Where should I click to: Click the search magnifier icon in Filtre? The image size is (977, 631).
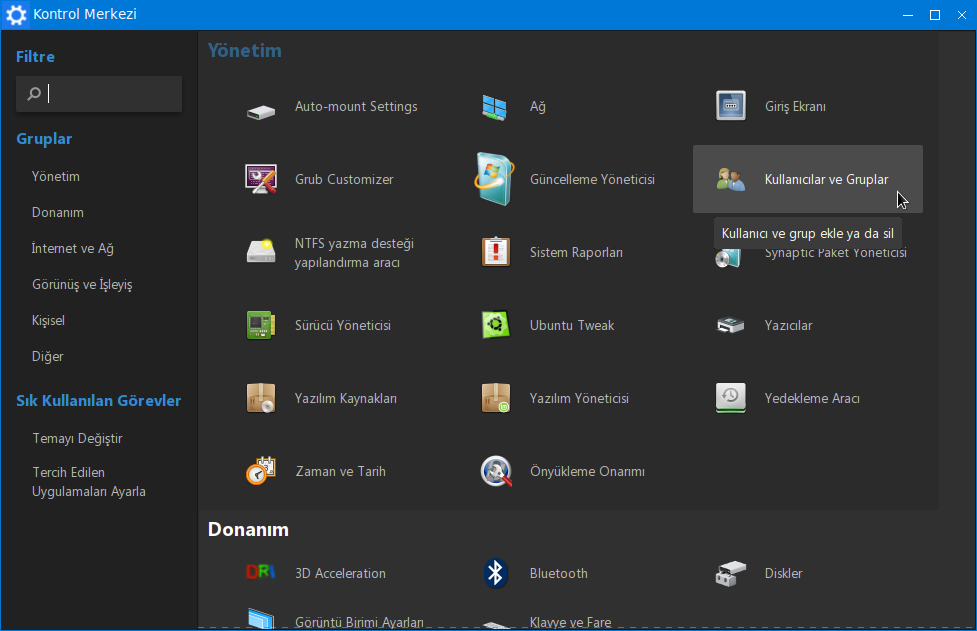[34, 94]
